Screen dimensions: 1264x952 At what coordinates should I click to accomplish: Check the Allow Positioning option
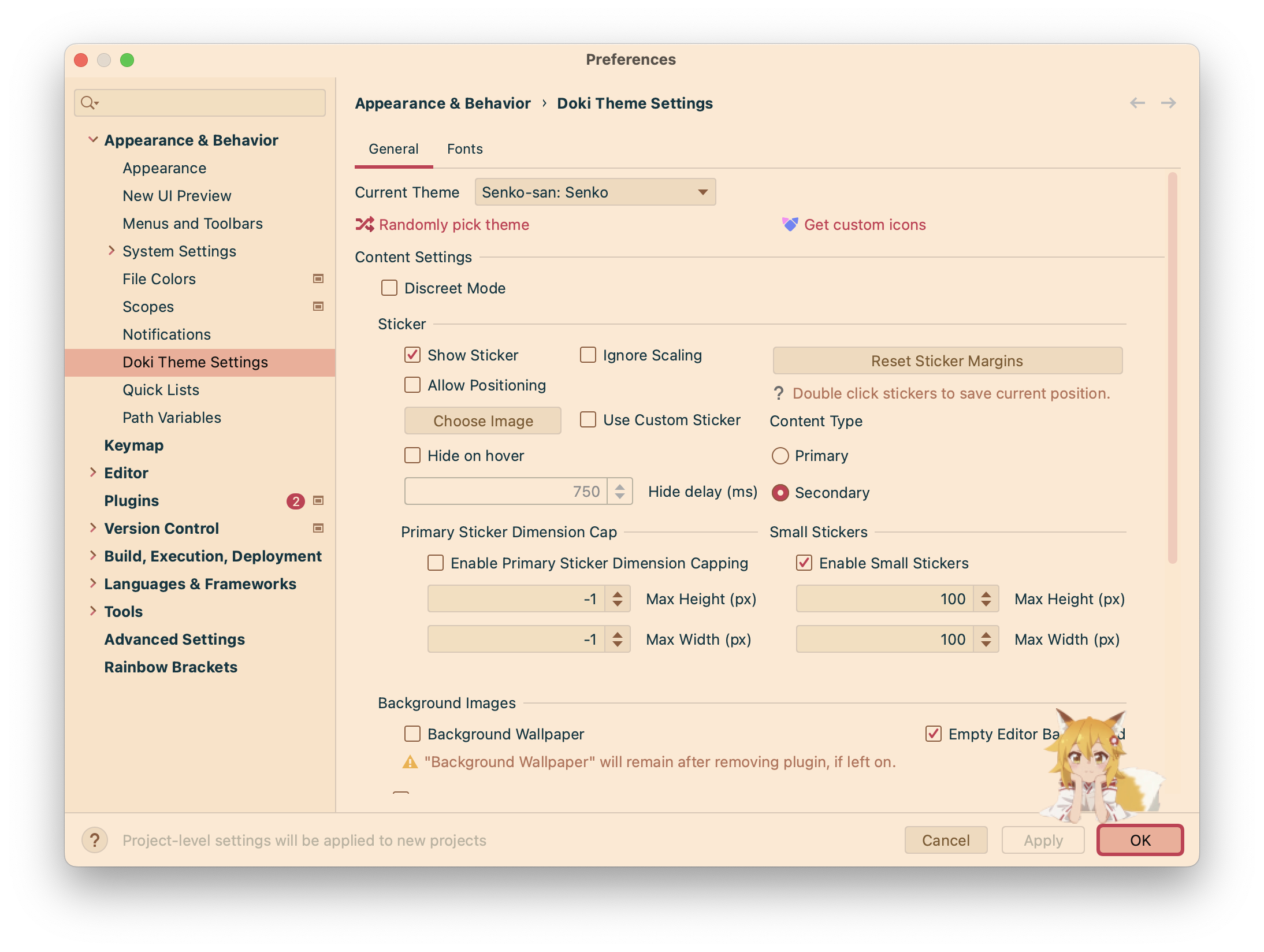pos(412,385)
